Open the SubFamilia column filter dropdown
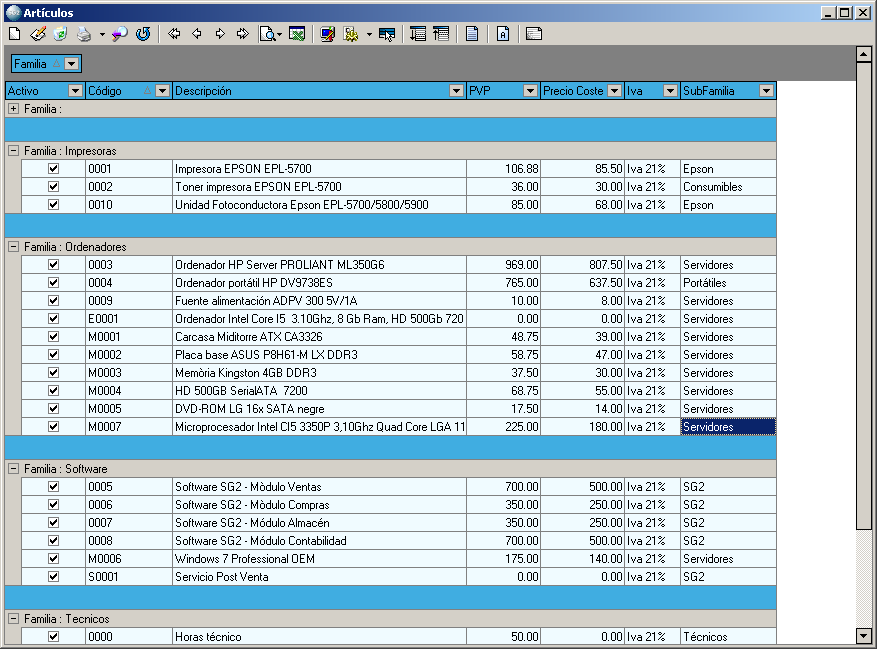This screenshot has width=877, height=649. click(x=766, y=91)
